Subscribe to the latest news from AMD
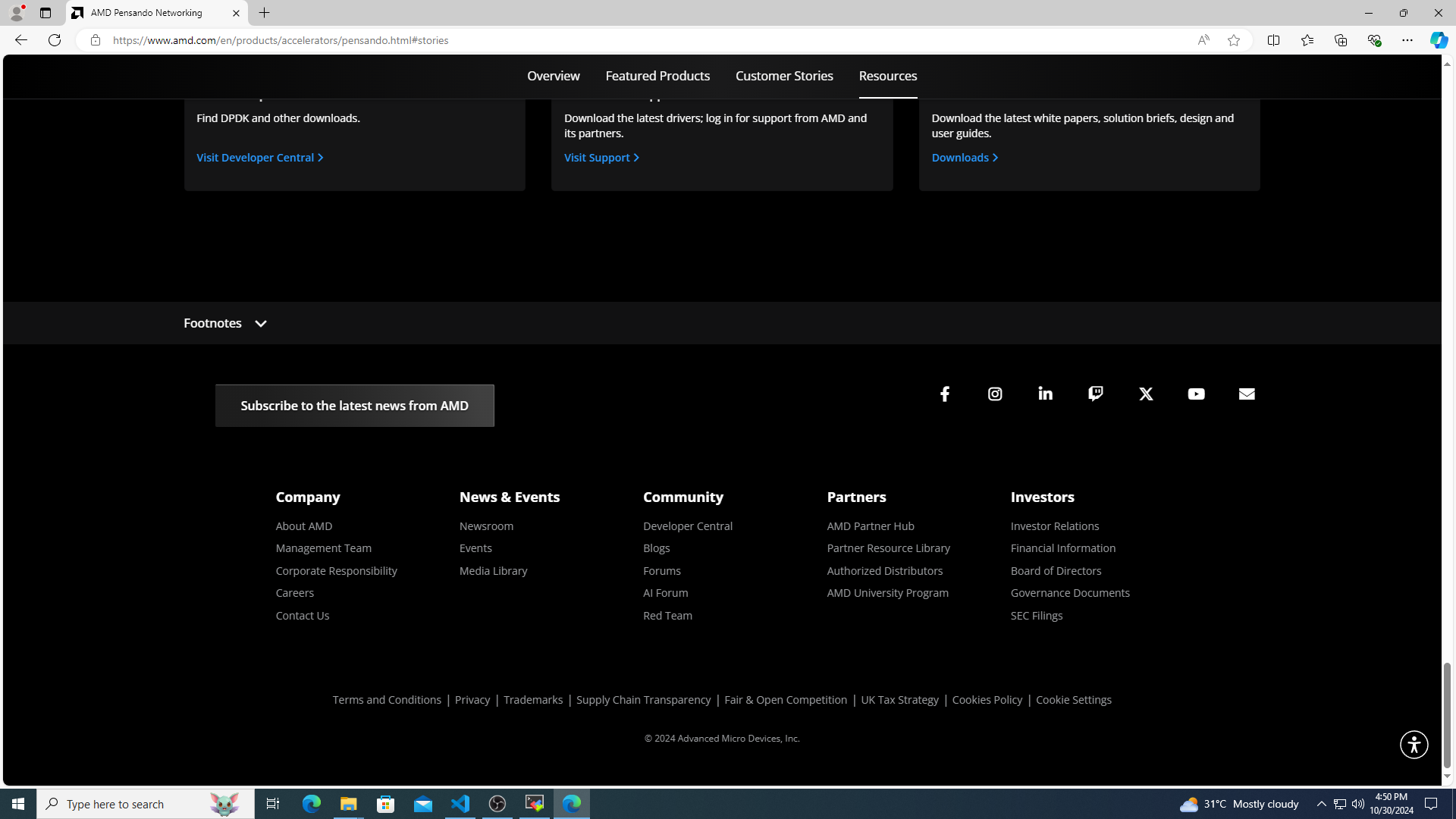This screenshot has height=819, width=1456. [354, 406]
